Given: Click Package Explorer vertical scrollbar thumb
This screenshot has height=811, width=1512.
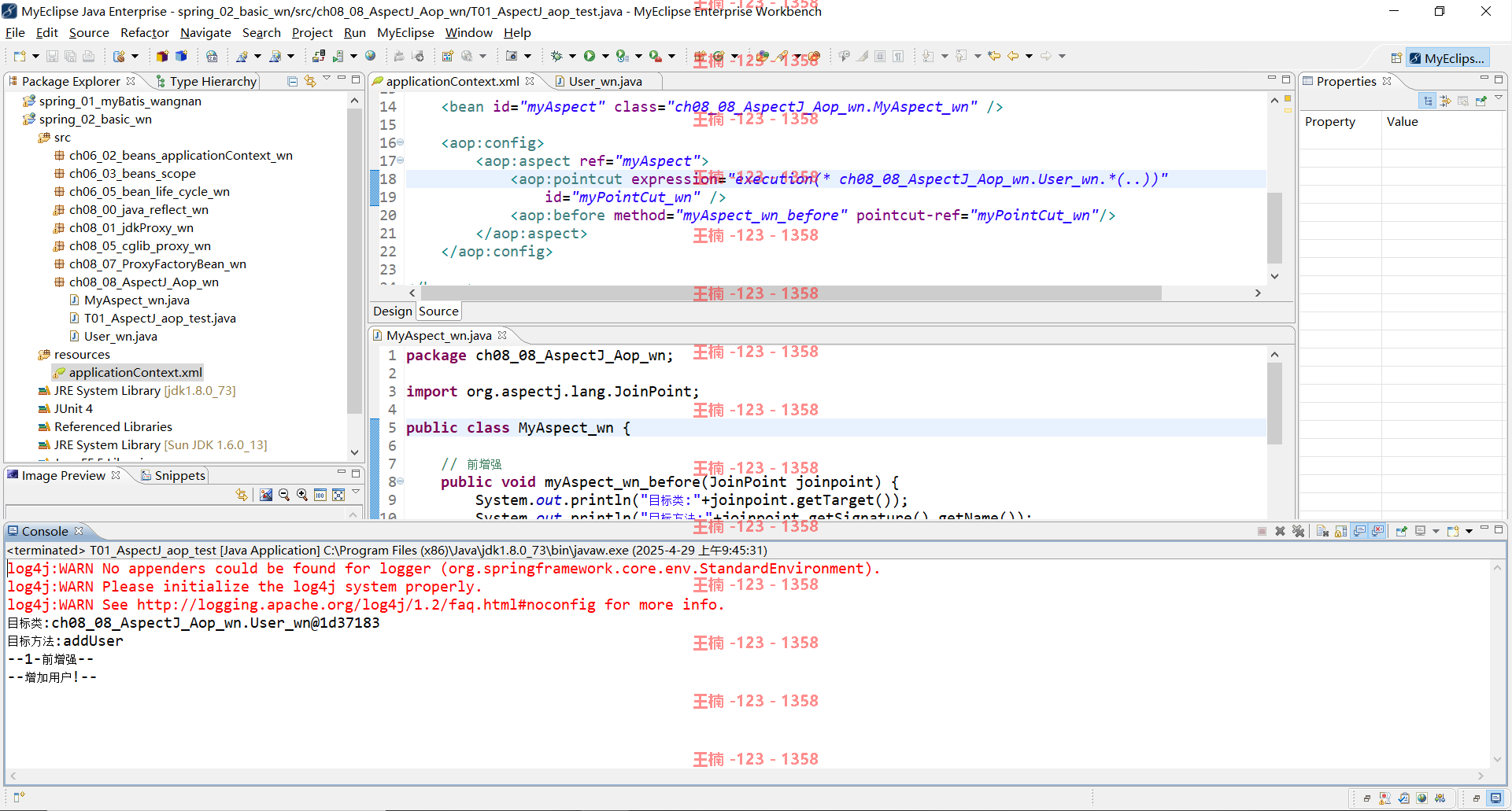Looking at the screenshot, I should coord(354,260).
